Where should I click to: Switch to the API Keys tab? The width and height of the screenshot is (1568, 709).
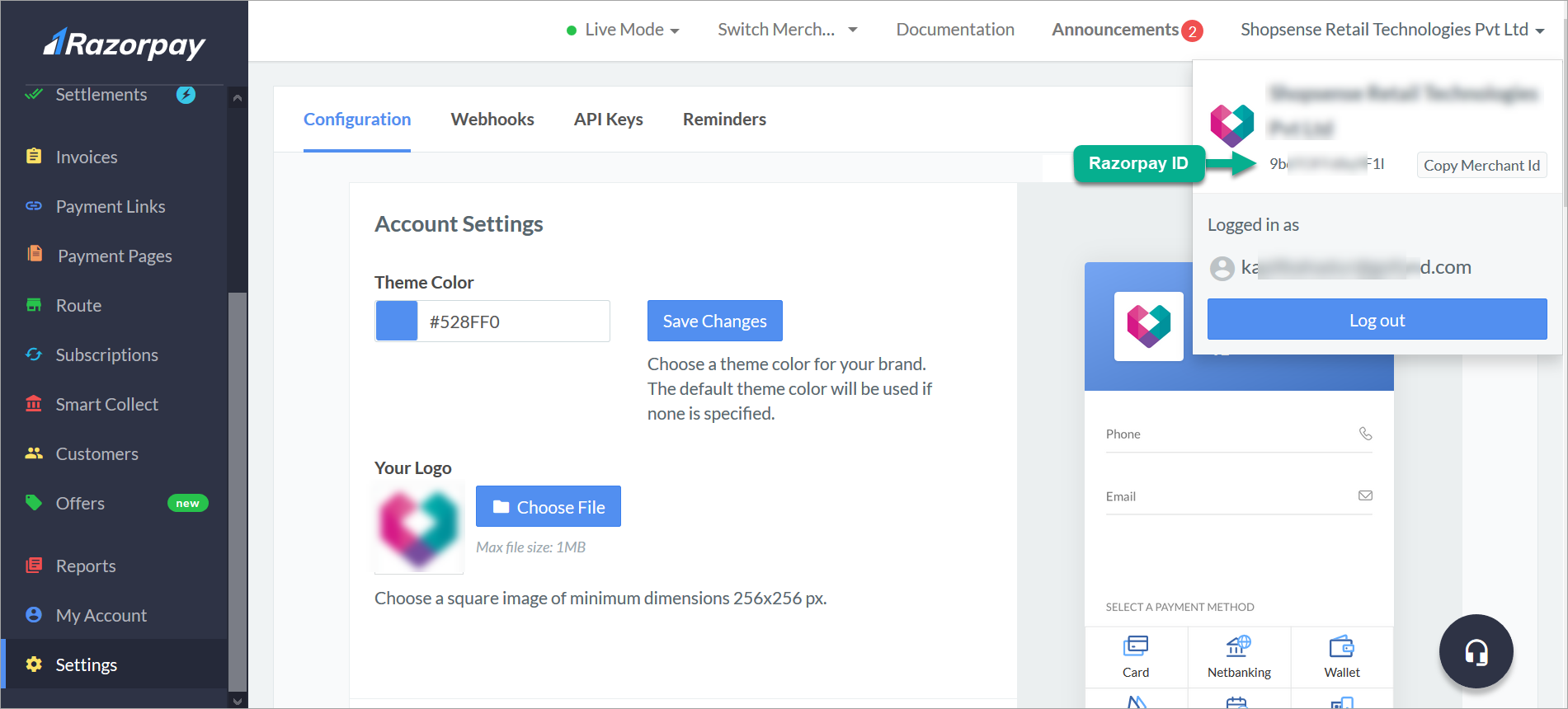(609, 120)
